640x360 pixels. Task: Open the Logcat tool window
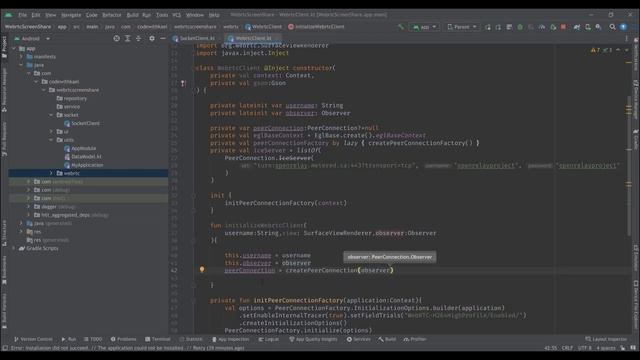point(269,339)
